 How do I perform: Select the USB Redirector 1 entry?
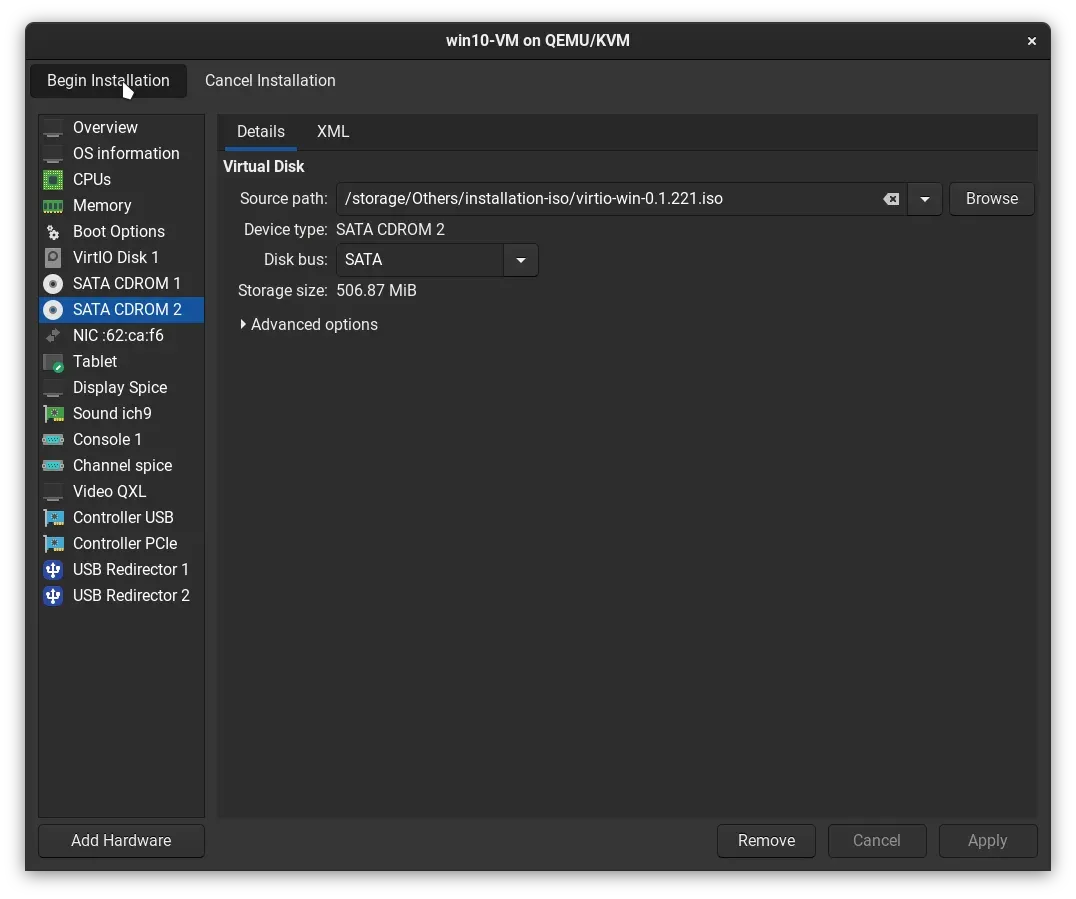(121, 570)
